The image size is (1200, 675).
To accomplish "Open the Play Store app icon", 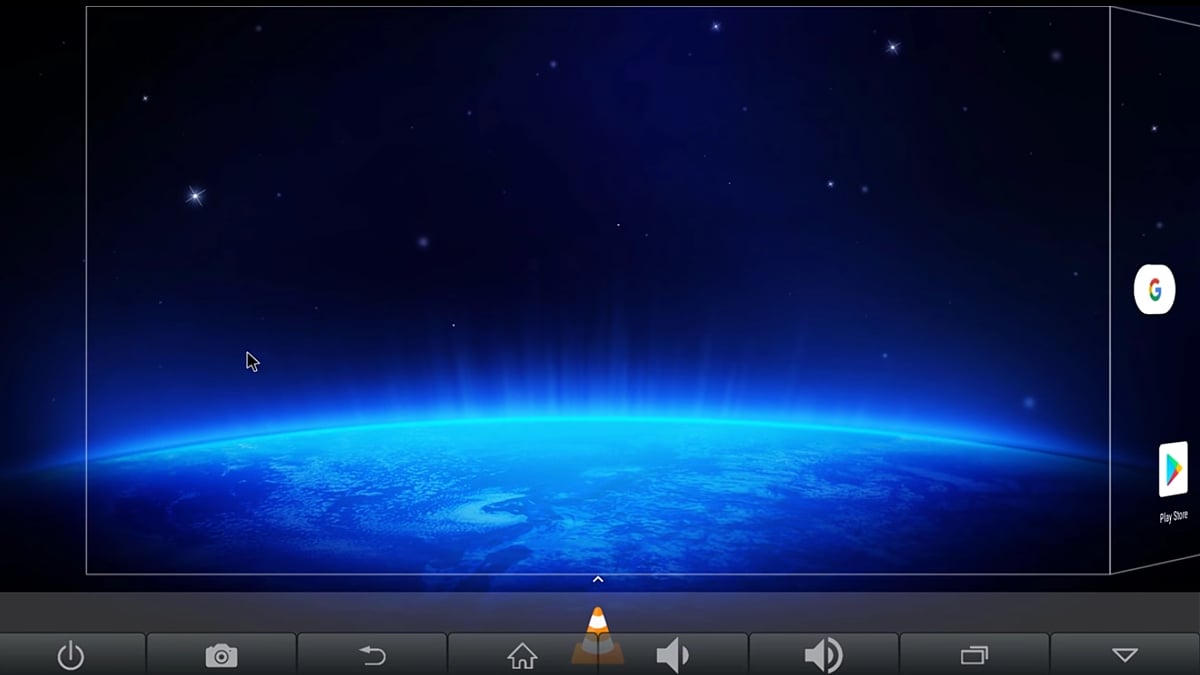I will tap(1172, 469).
